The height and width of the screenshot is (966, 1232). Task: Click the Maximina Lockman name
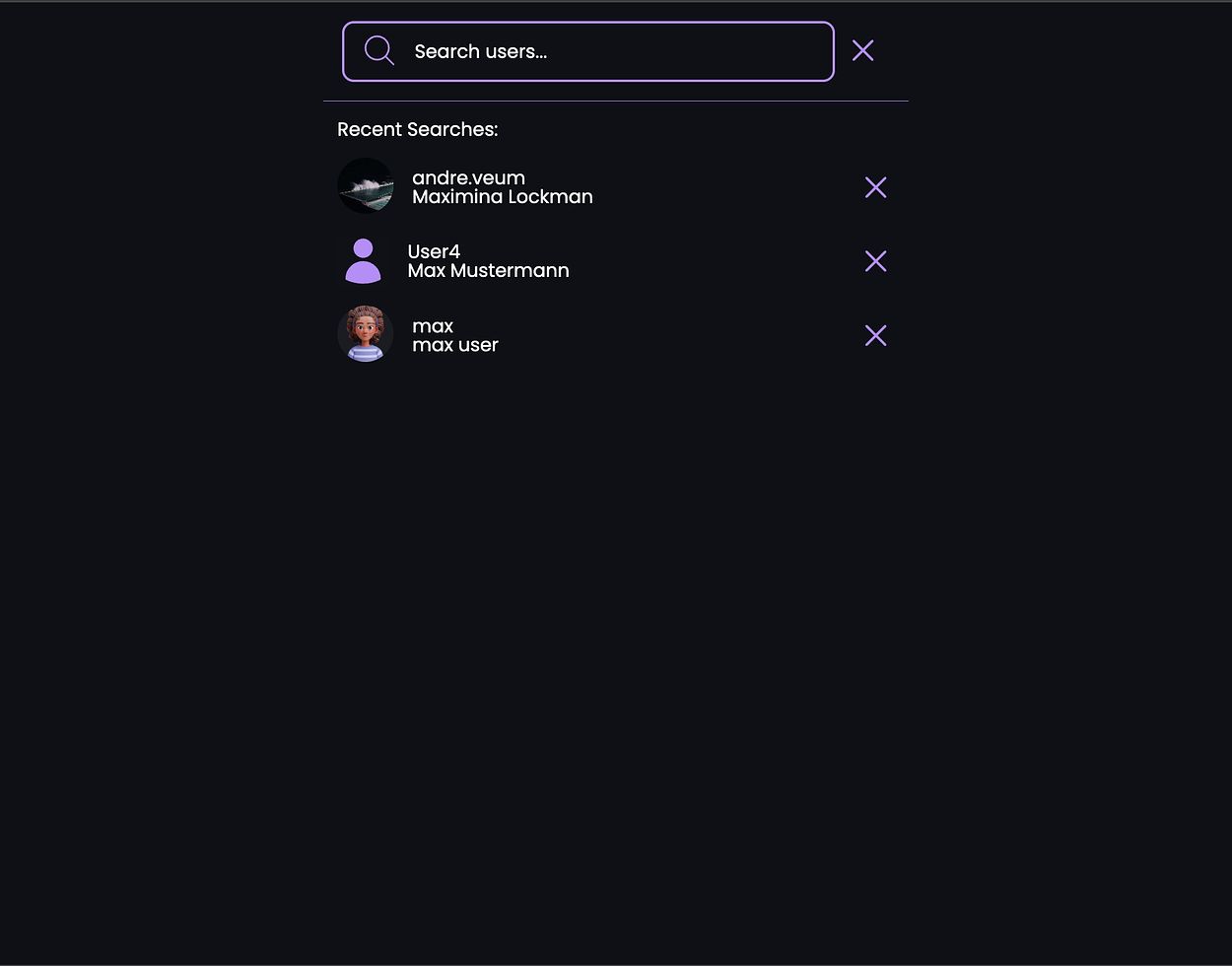point(502,197)
